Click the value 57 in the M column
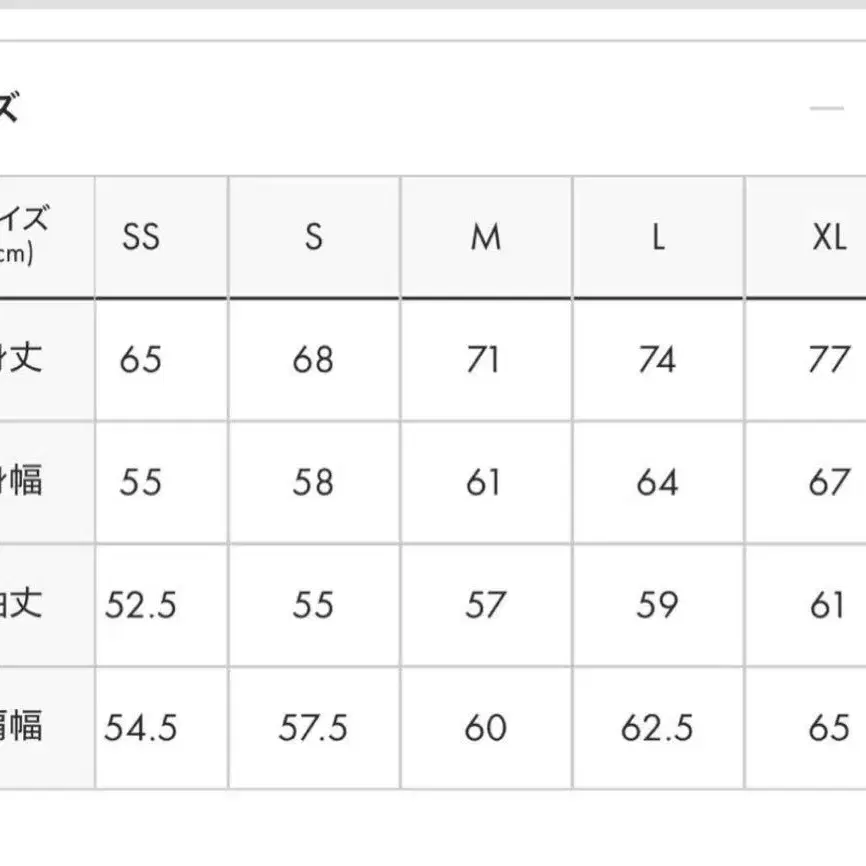Image resolution: width=866 pixels, height=866 pixels. 485,605
